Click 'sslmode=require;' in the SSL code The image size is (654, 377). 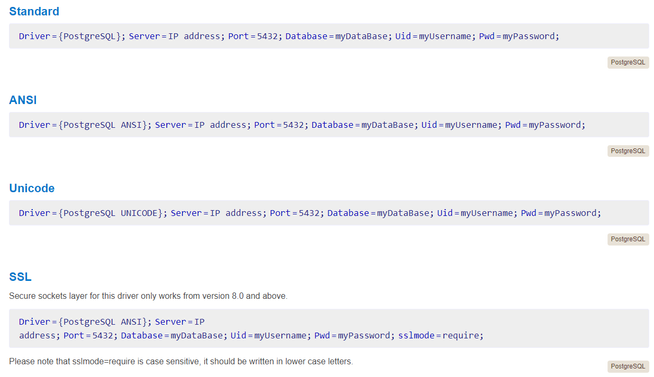pyautogui.click(x=441, y=335)
